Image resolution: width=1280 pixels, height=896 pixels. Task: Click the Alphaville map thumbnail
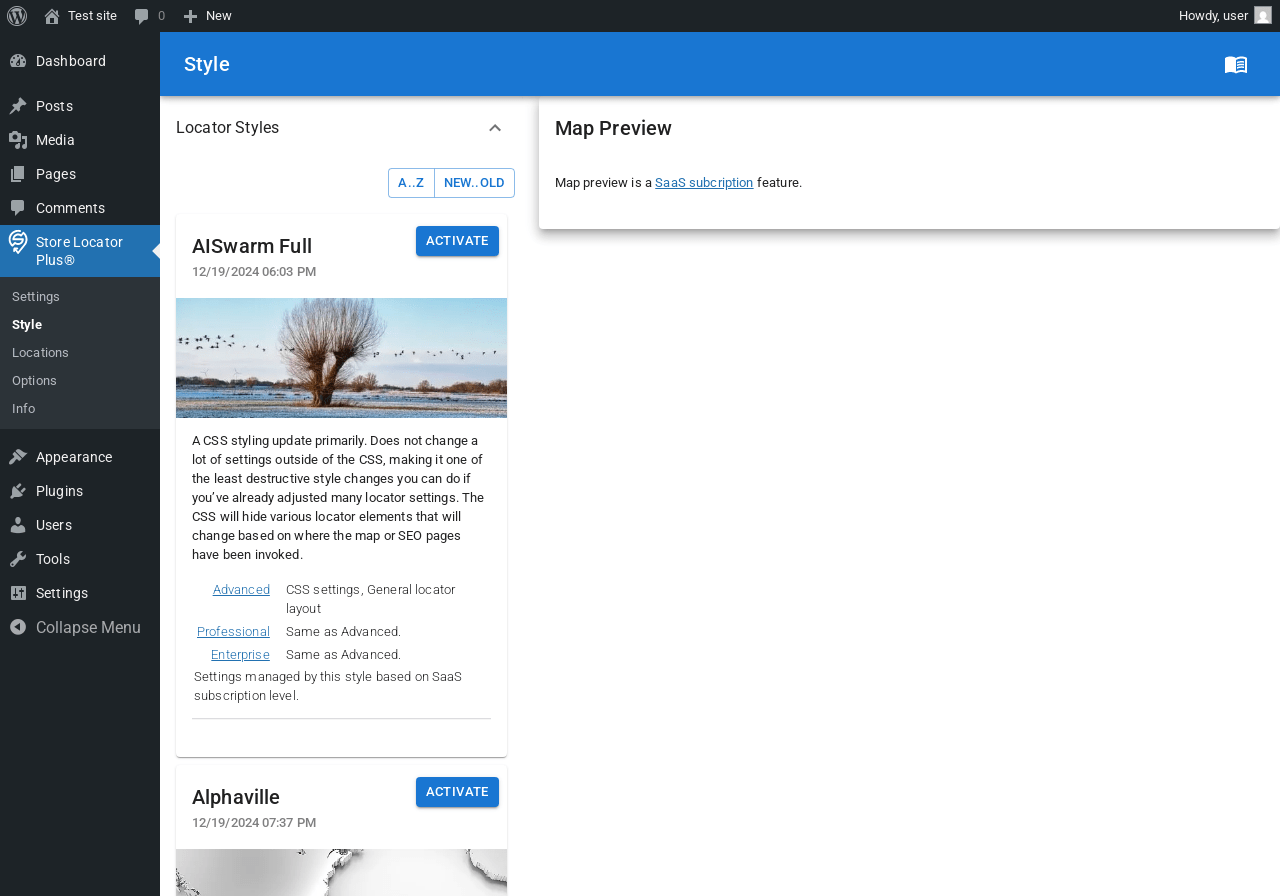341,873
